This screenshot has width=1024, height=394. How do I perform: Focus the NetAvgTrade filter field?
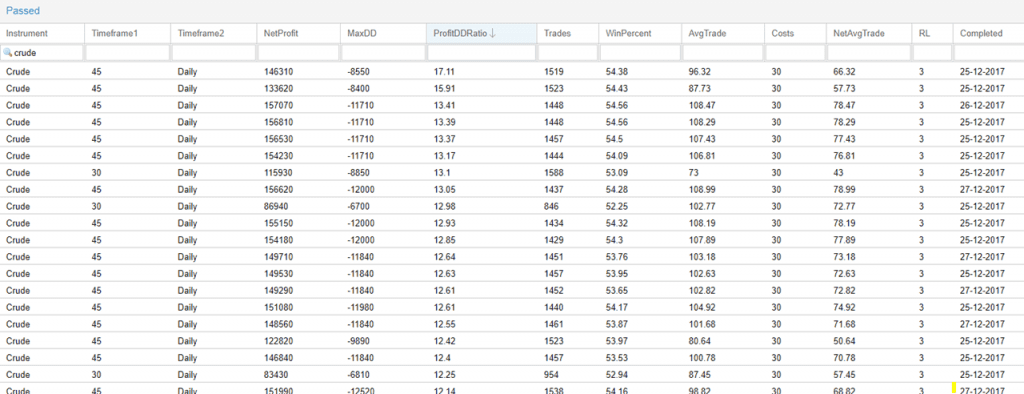(x=869, y=53)
